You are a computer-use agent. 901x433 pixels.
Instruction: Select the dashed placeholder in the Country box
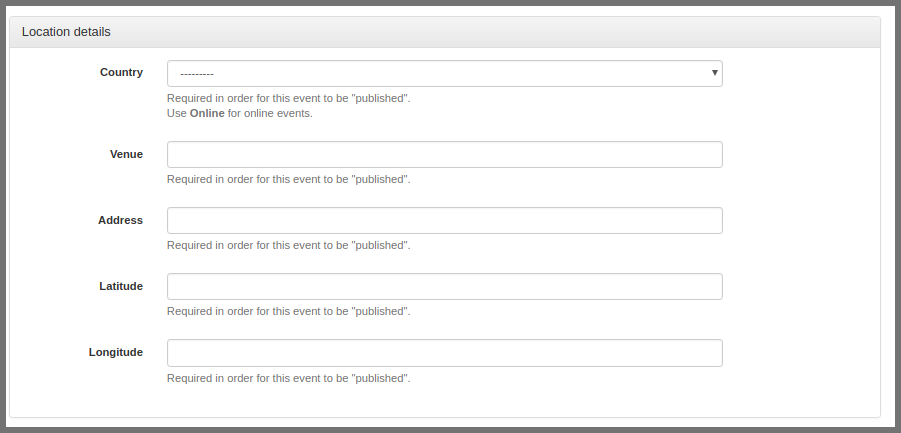point(197,74)
